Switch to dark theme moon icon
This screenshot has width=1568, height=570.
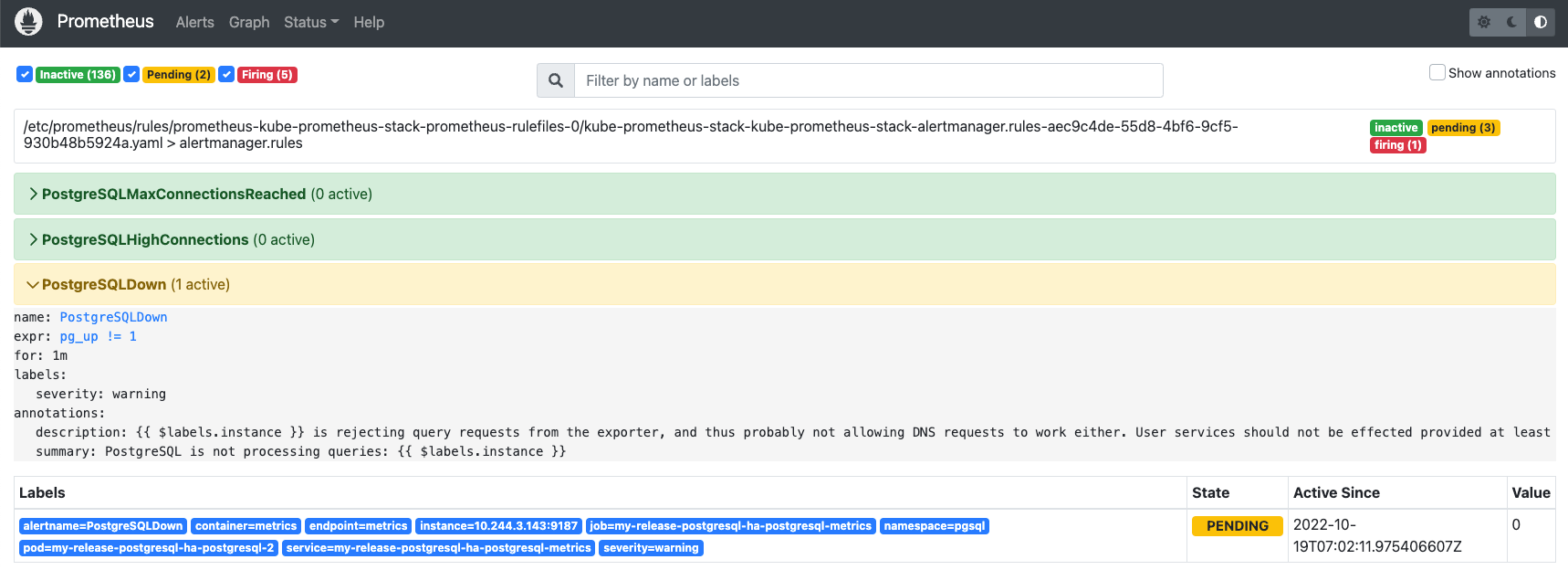click(x=1512, y=22)
